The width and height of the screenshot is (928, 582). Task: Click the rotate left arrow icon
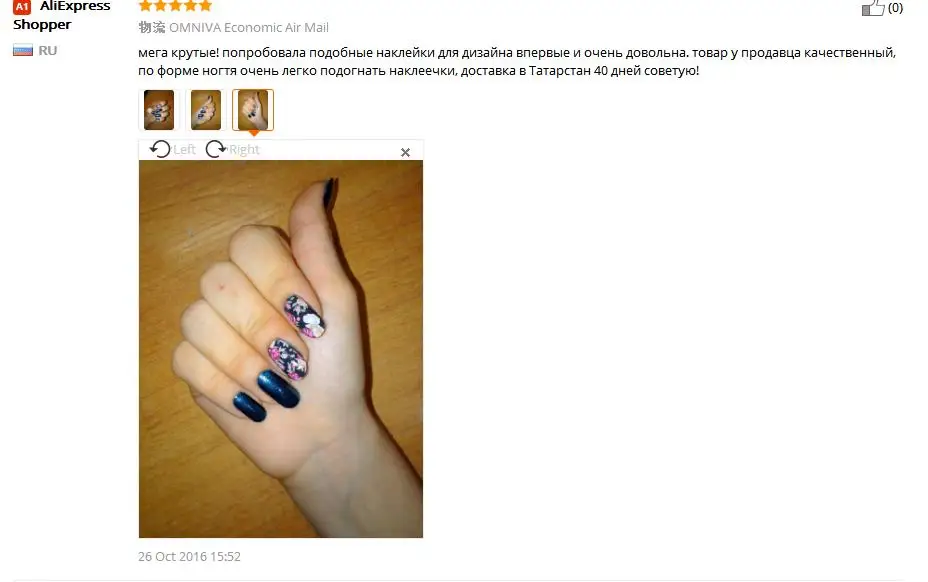[x=160, y=149]
